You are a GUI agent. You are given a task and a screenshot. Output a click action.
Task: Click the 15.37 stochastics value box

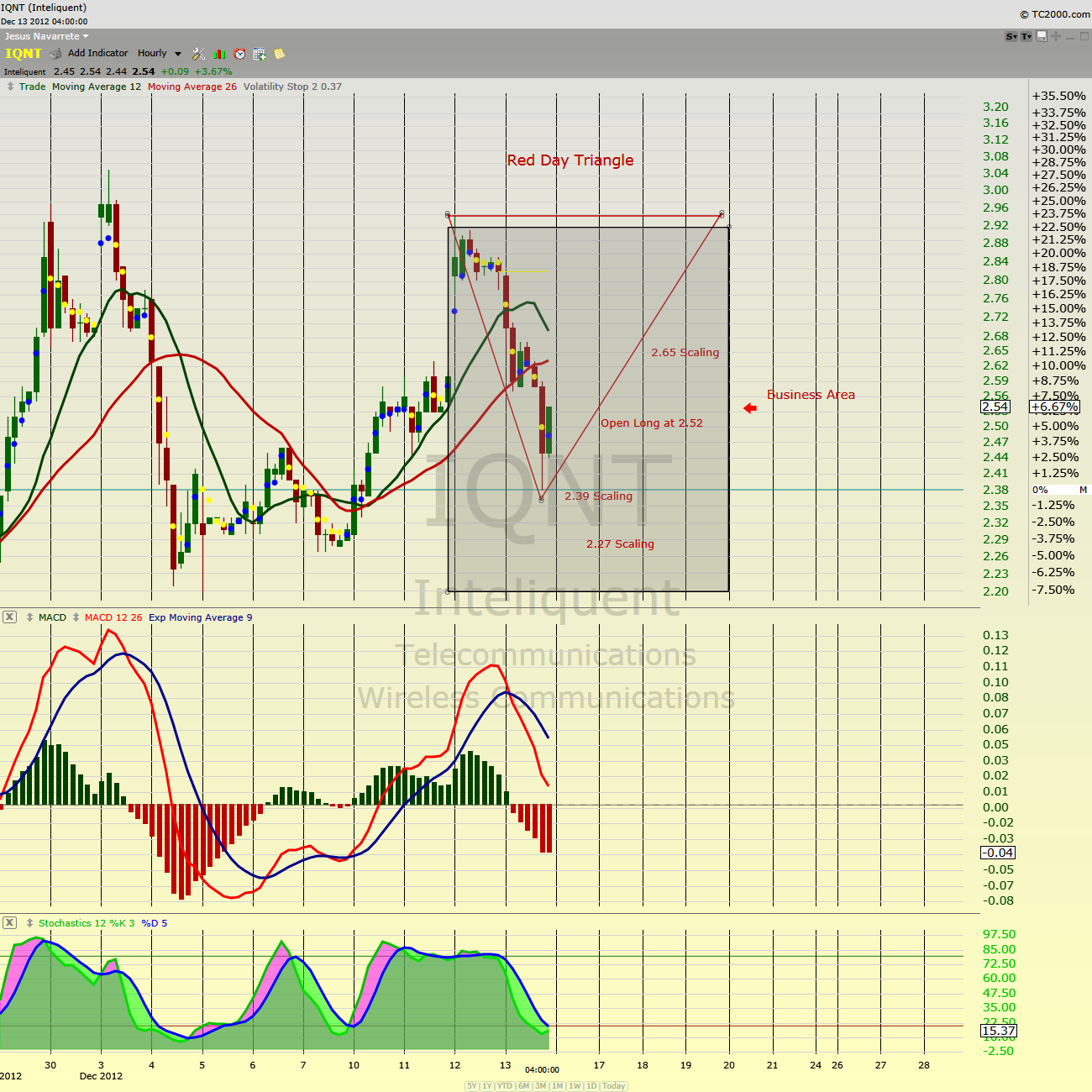coord(999,1031)
